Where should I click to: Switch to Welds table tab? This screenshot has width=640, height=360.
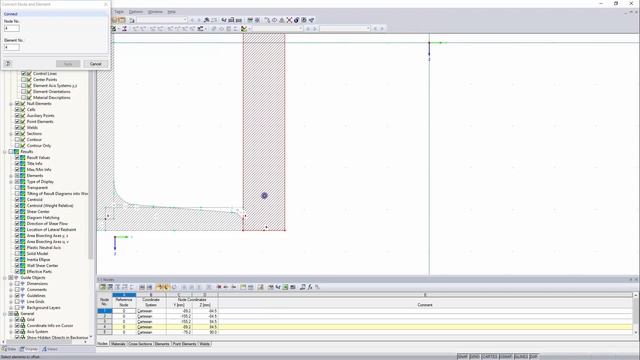204,344
